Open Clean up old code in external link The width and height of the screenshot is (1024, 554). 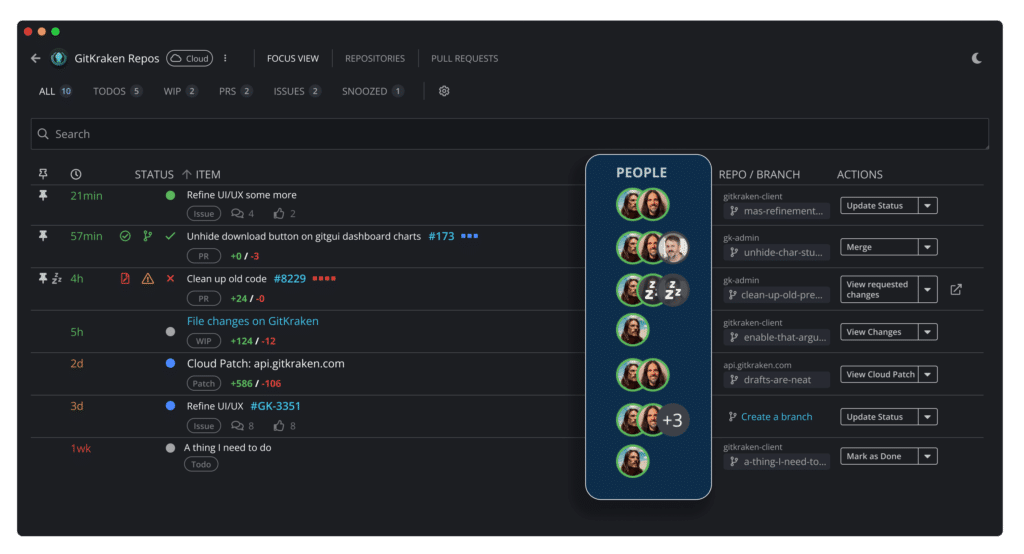click(956, 289)
